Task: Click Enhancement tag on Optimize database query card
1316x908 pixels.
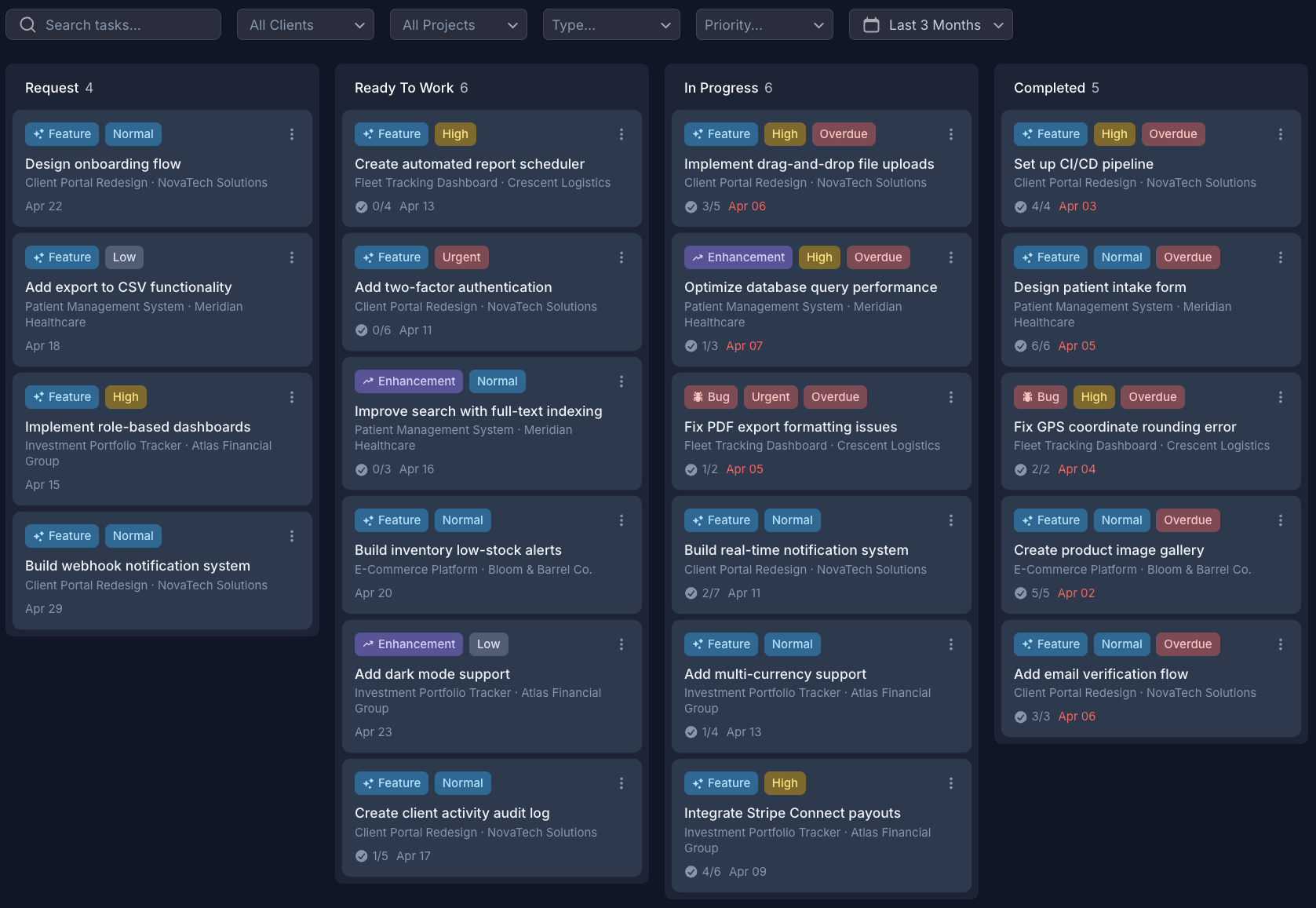Action: [x=738, y=257]
